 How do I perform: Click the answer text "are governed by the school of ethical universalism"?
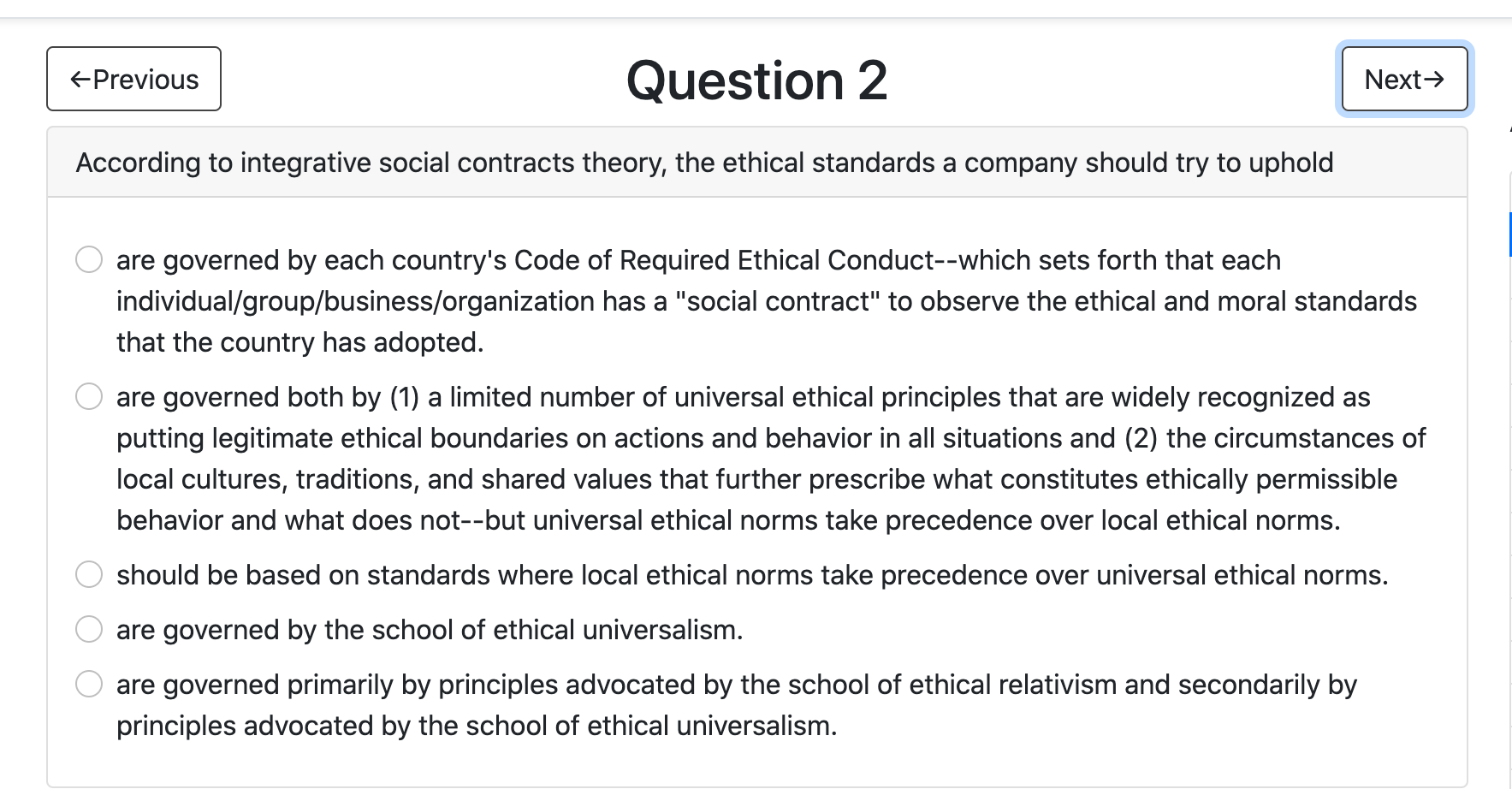click(430, 630)
